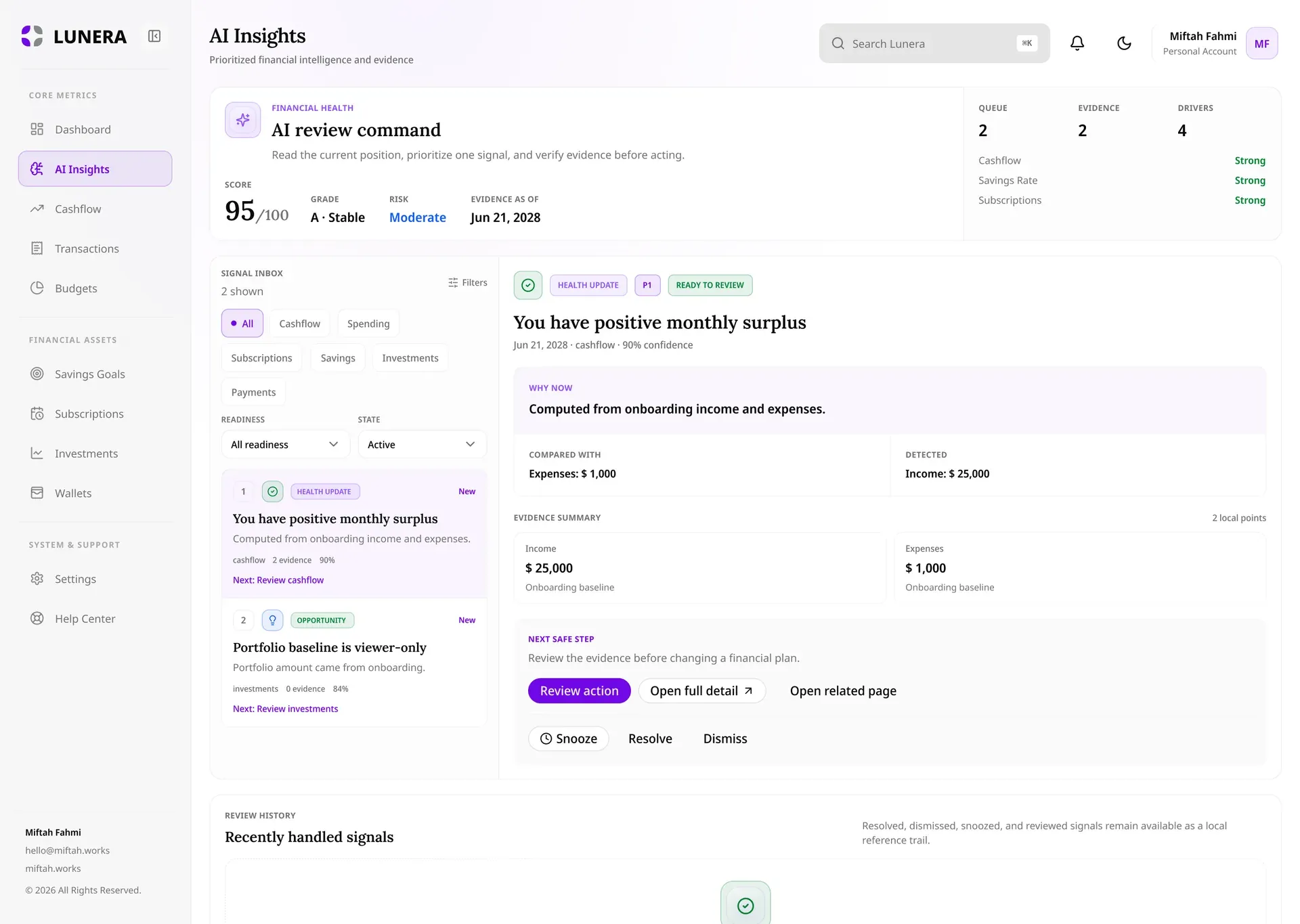This screenshot has height=924, width=1300.
Task: Click Next: Review cashflow link
Action: tap(278, 580)
